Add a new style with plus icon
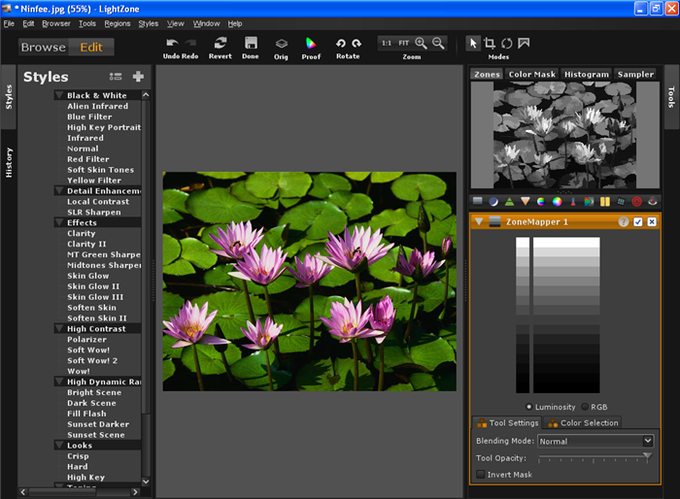Viewport: 680px width, 499px height. pos(138,77)
